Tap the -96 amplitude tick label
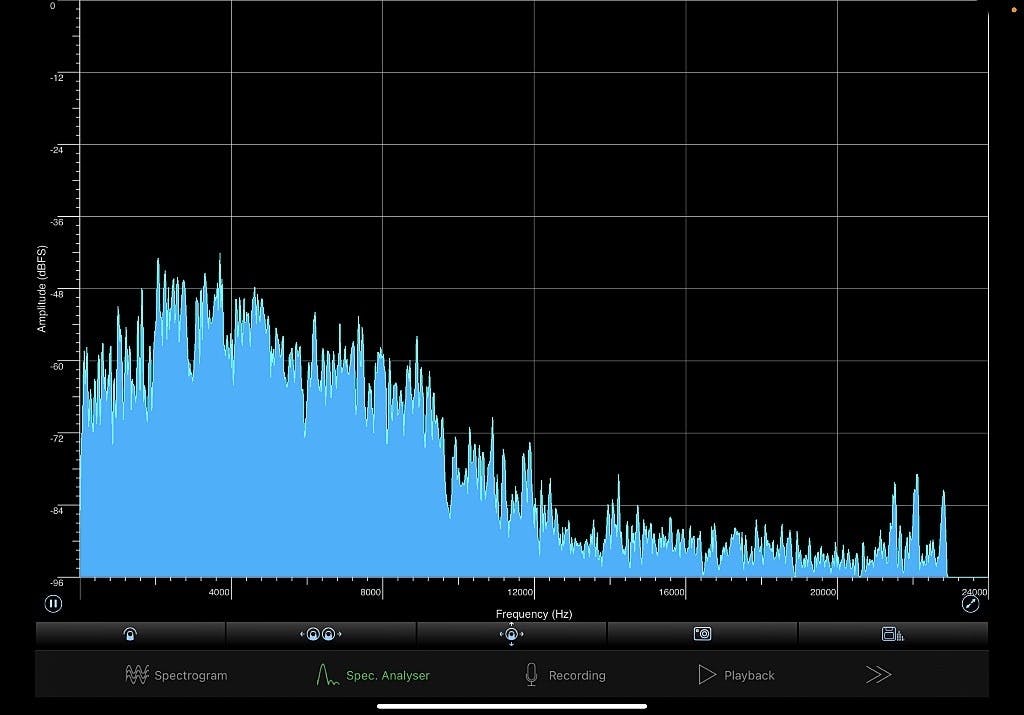This screenshot has height=715, width=1024. pyautogui.click(x=57, y=582)
